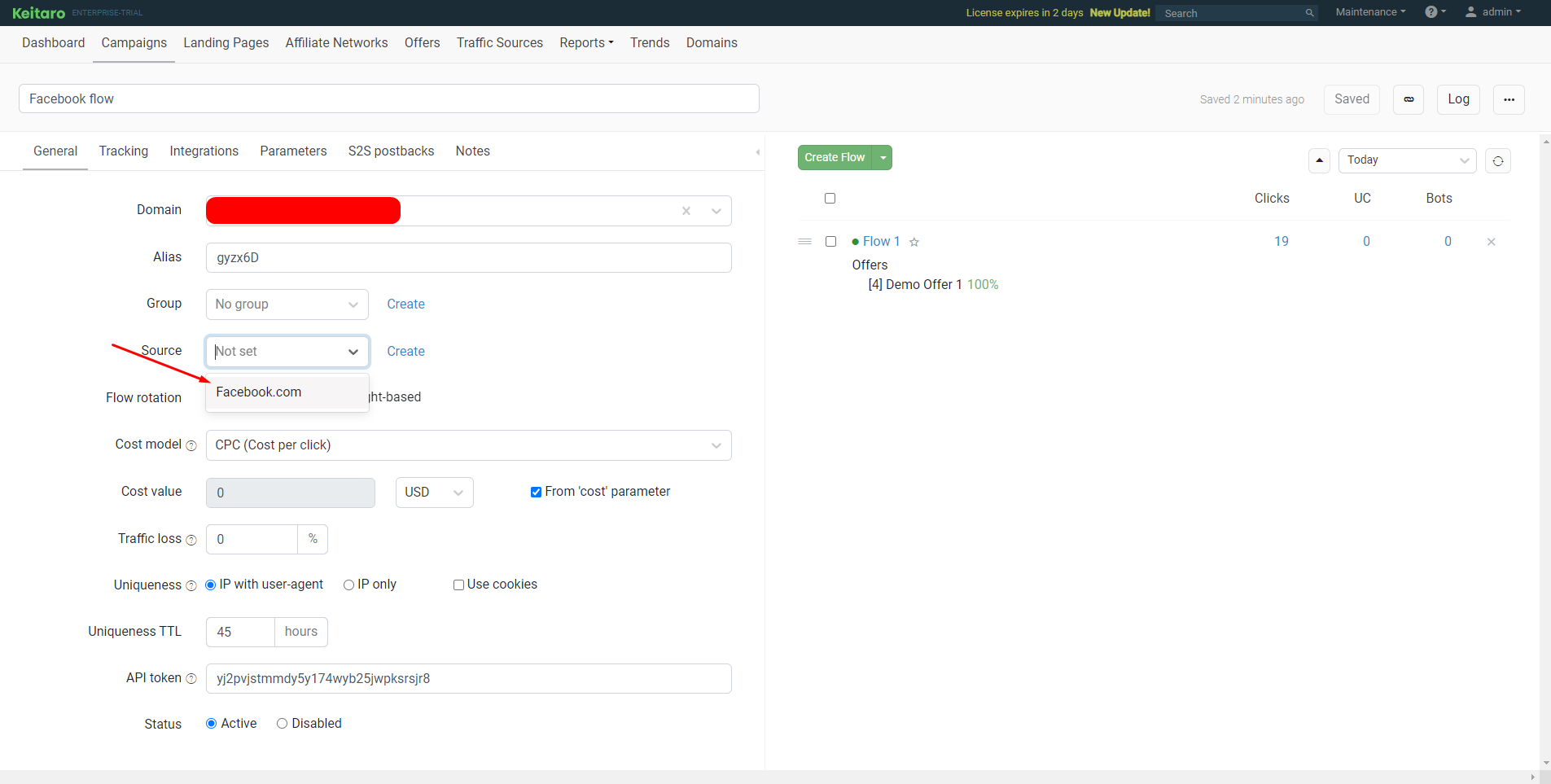Open the campaign Log
The image size is (1551, 784).
[1458, 99]
